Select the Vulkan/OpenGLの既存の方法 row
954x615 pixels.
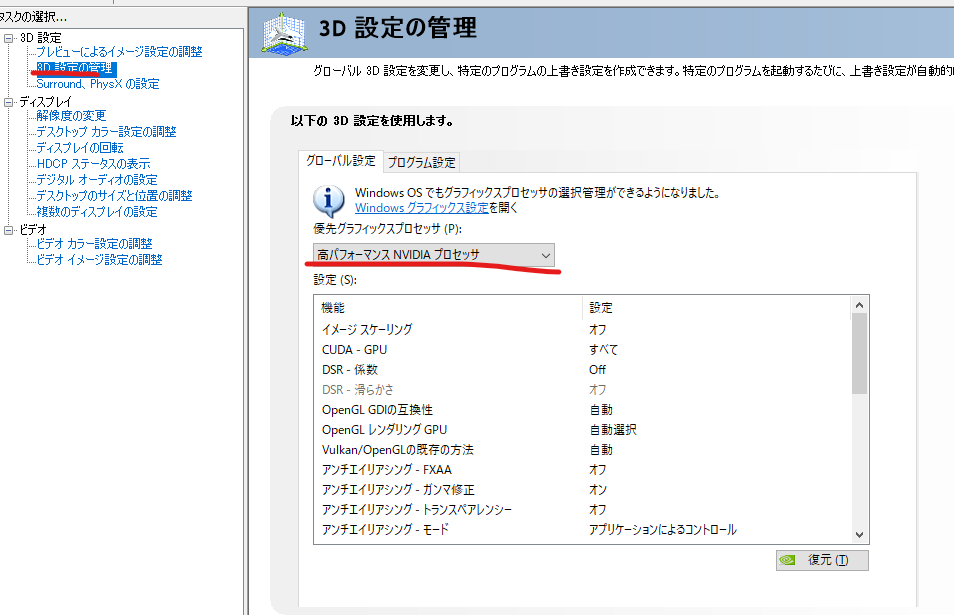coord(582,450)
